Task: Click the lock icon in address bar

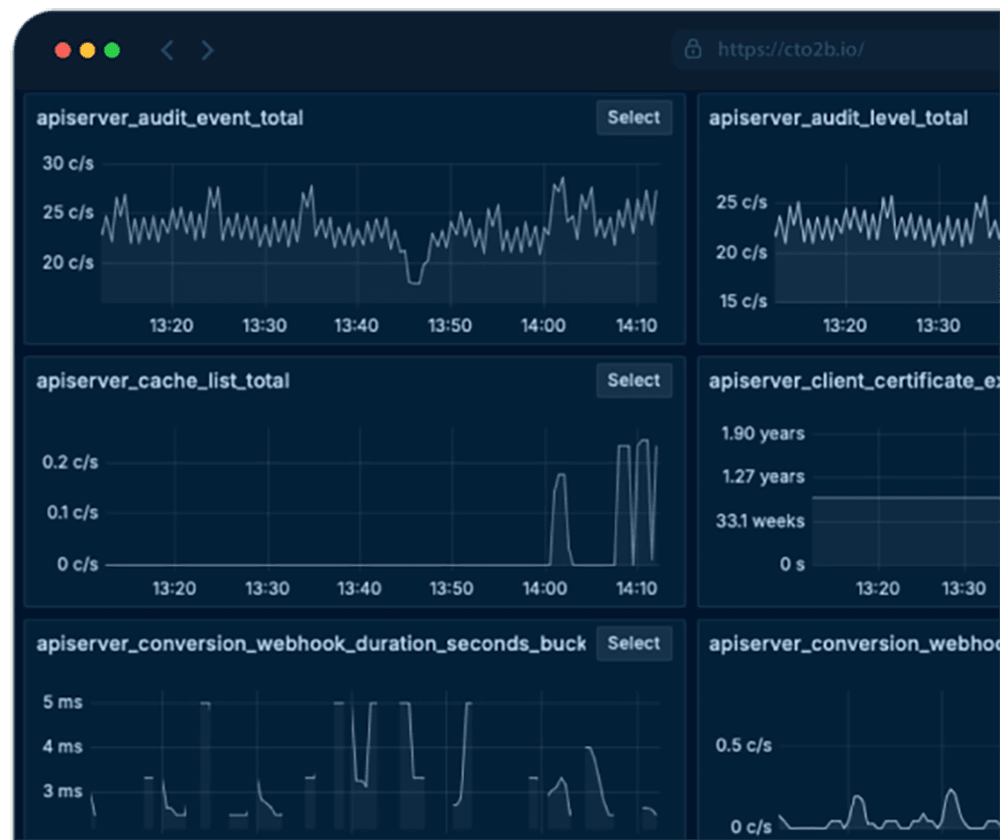Action: pyautogui.click(x=692, y=49)
